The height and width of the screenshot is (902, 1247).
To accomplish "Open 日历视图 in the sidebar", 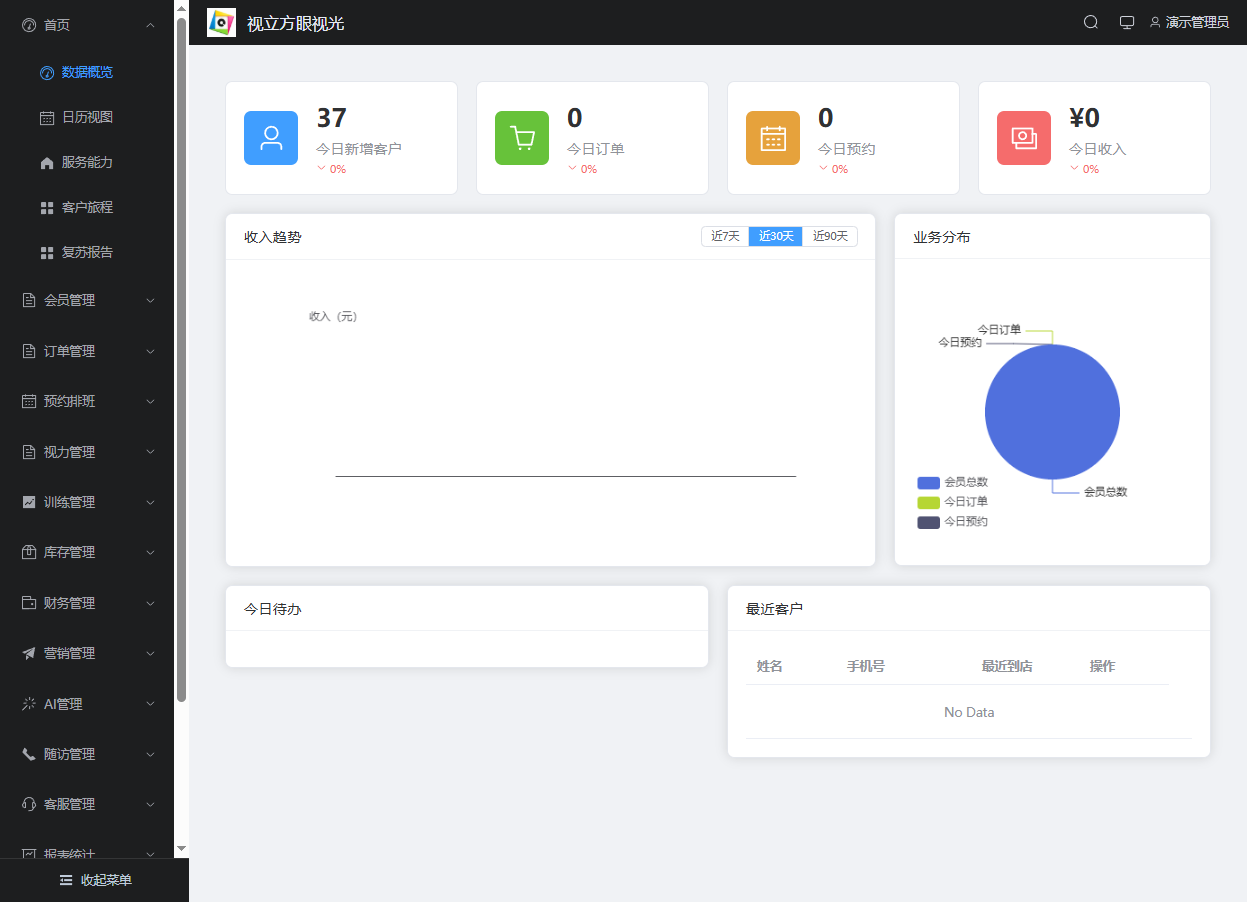I will pos(87,117).
